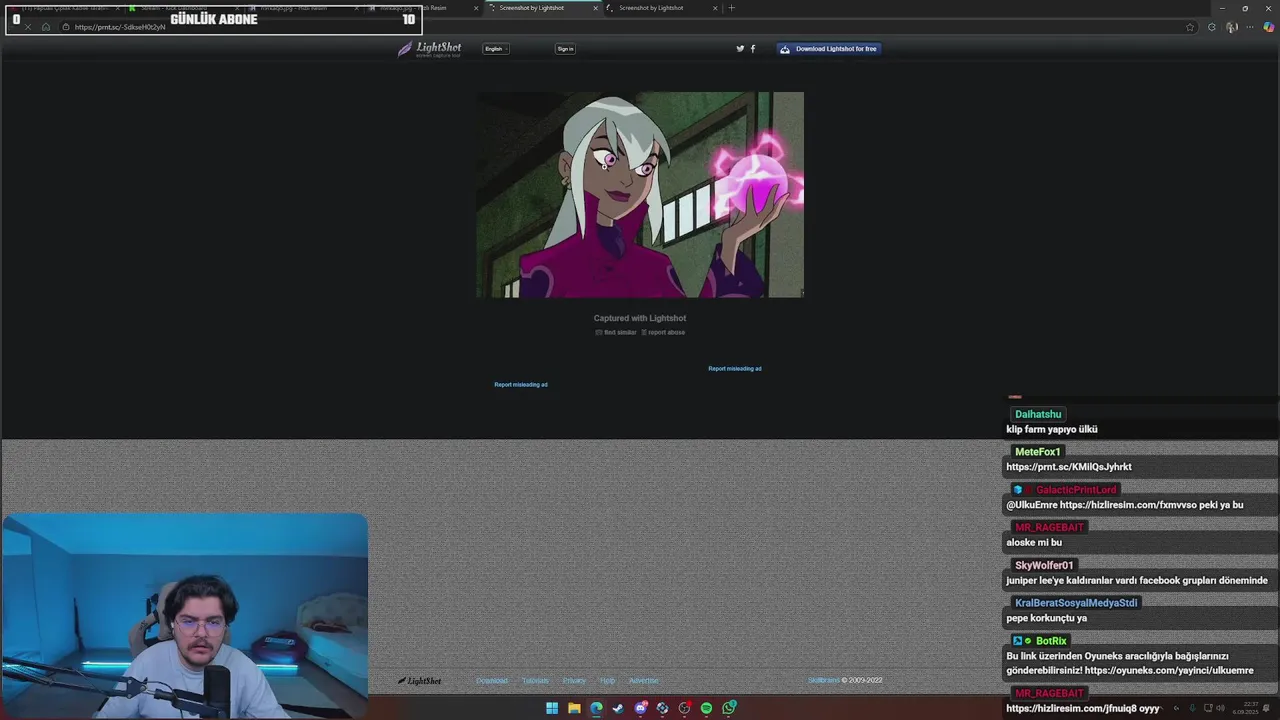Screen dimensions: 1280x720
Task: Open the Skillbrains footer link
Action: click(x=824, y=681)
